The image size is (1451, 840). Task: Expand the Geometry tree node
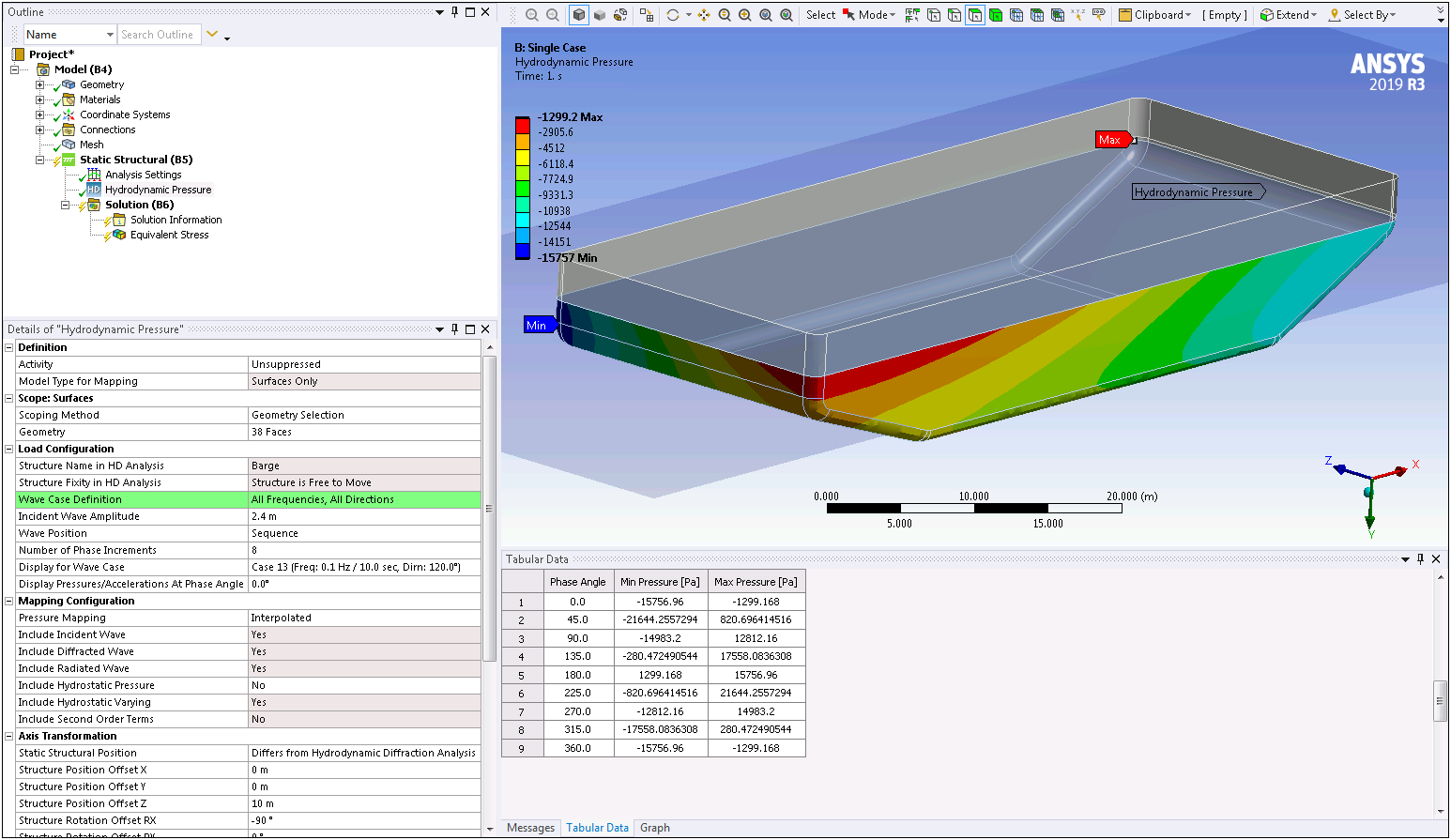click(x=39, y=84)
